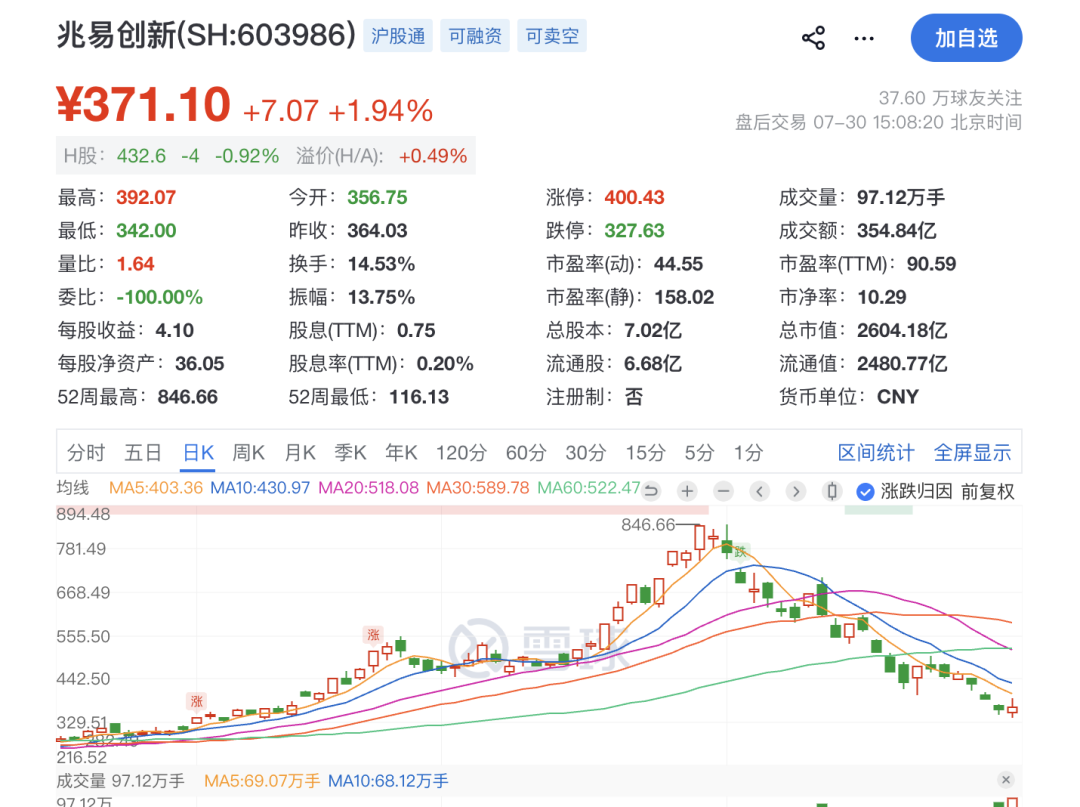Image resolution: width=1080 pixels, height=807 pixels.
Task: Click the 跌停 value 327.63
Action: pyautogui.click(x=634, y=231)
